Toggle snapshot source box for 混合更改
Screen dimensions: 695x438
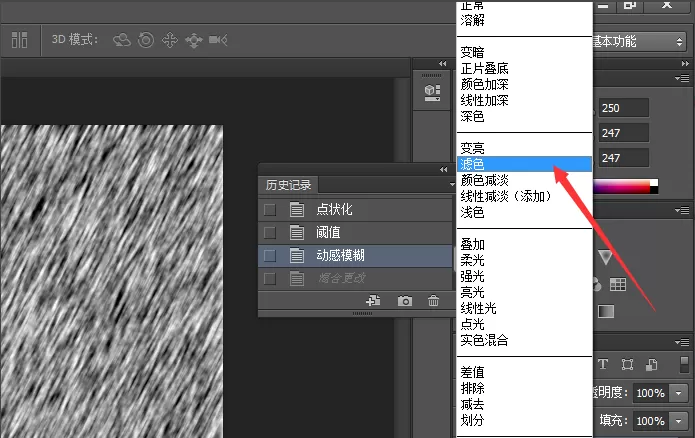269,278
